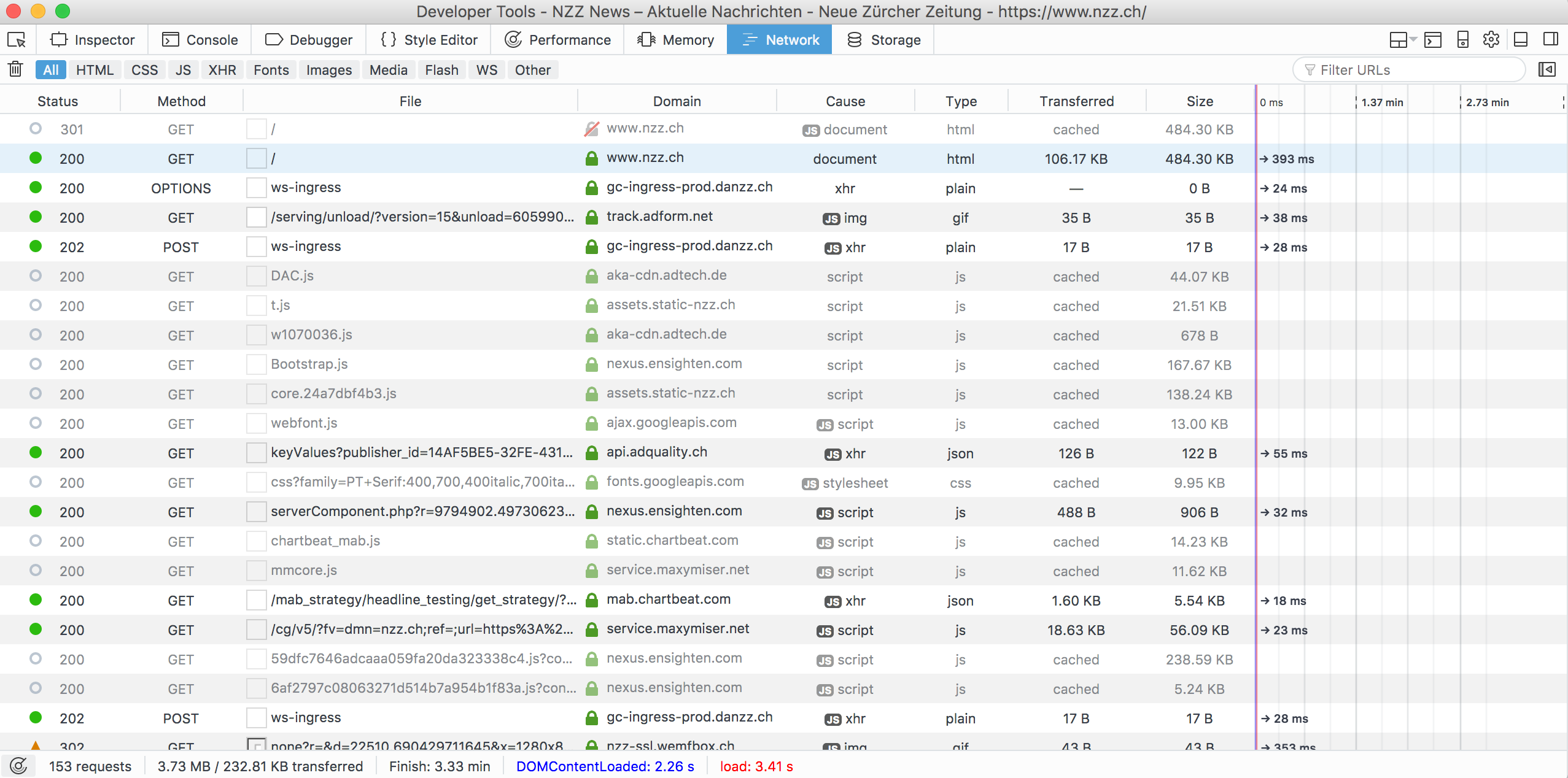This screenshot has height=778, width=1568.
Task: Open the Style Editor tab
Action: pos(429,40)
